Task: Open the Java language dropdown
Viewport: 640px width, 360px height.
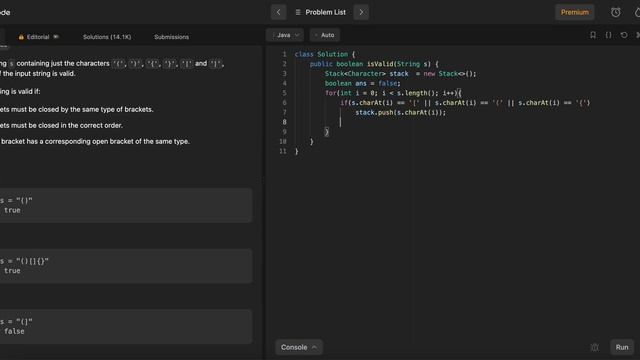Action: click(285, 35)
